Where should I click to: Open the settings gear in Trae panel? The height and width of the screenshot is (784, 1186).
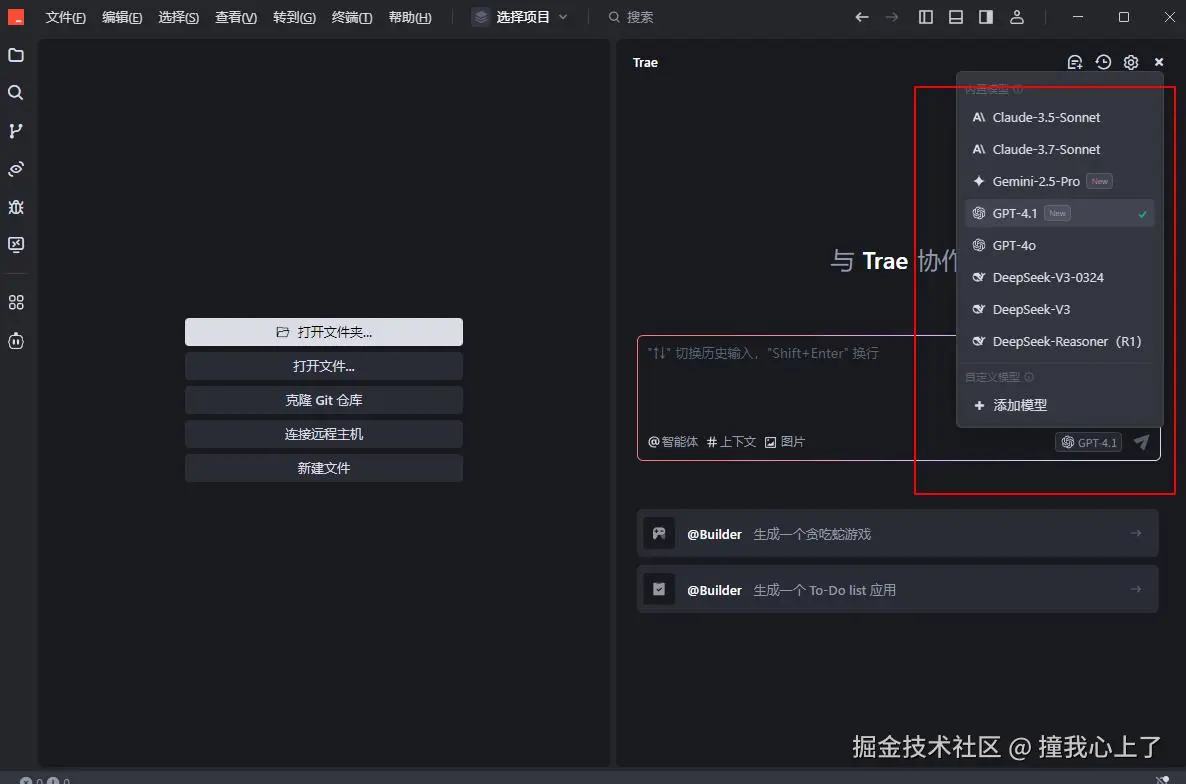click(x=1131, y=62)
